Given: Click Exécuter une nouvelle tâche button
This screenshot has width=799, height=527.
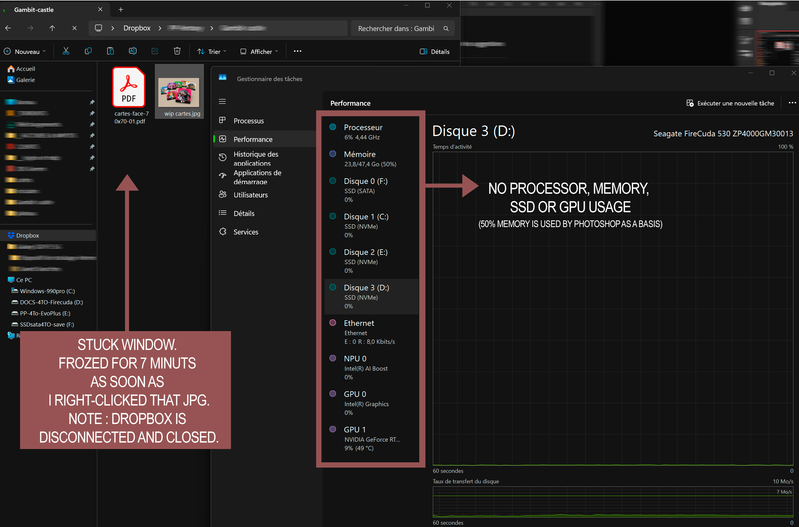Looking at the screenshot, I should pyautogui.click(x=730, y=103).
